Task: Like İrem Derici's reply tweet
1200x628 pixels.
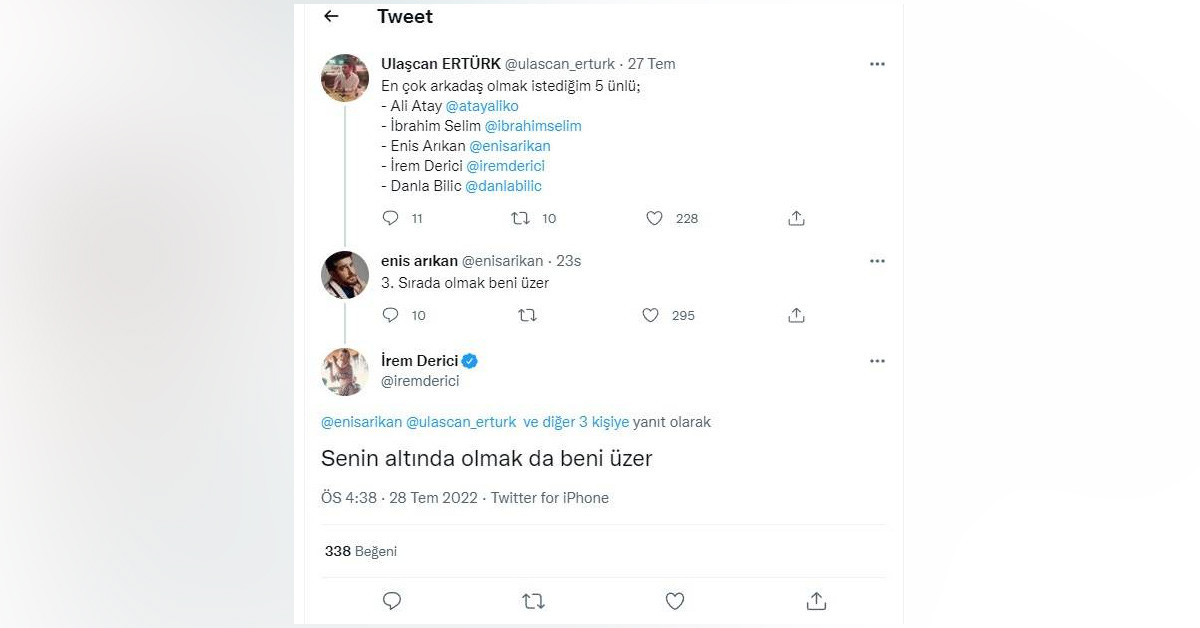Action: (675, 601)
